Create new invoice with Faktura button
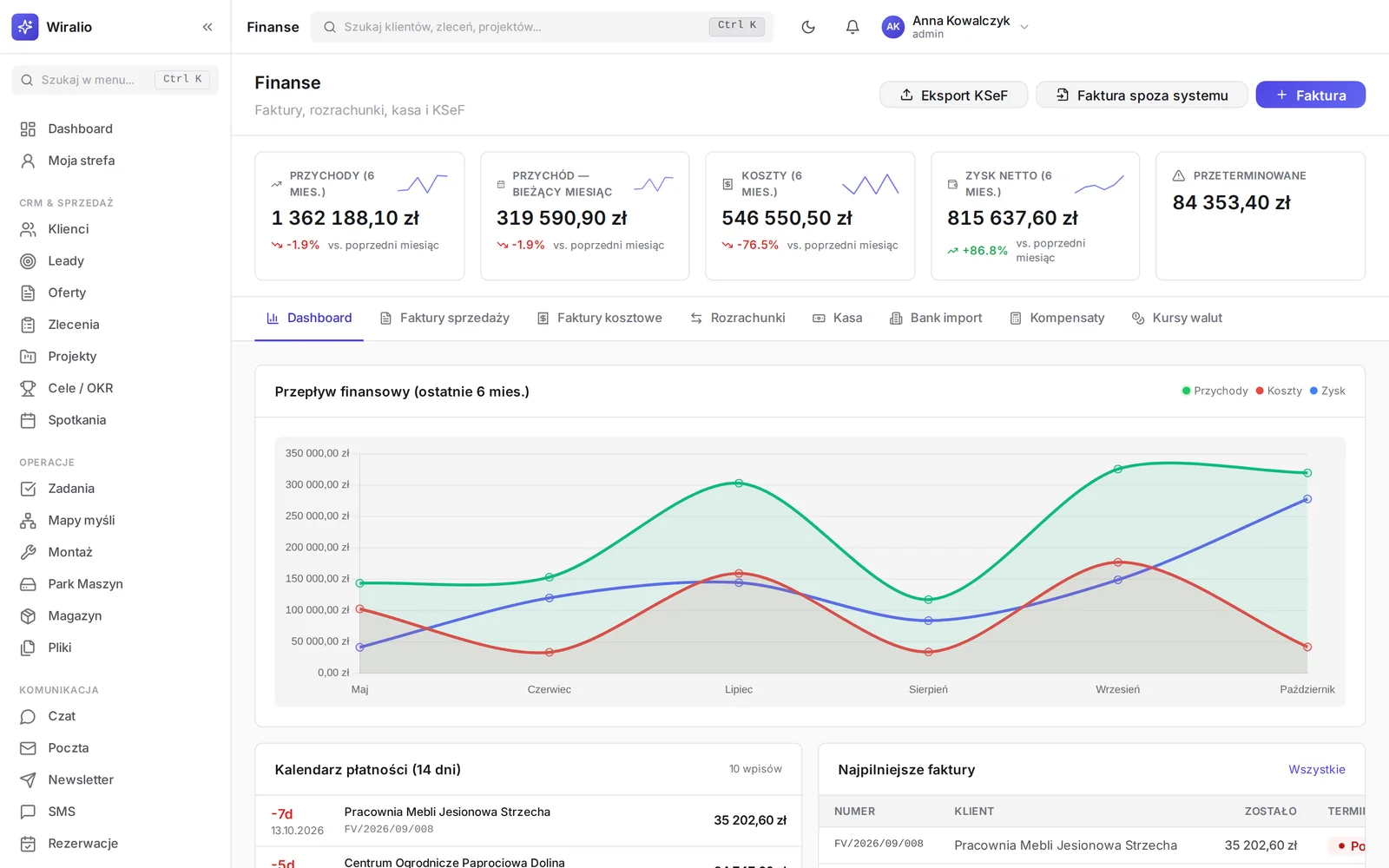Viewport: 1389px width, 868px height. point(1311,95)
